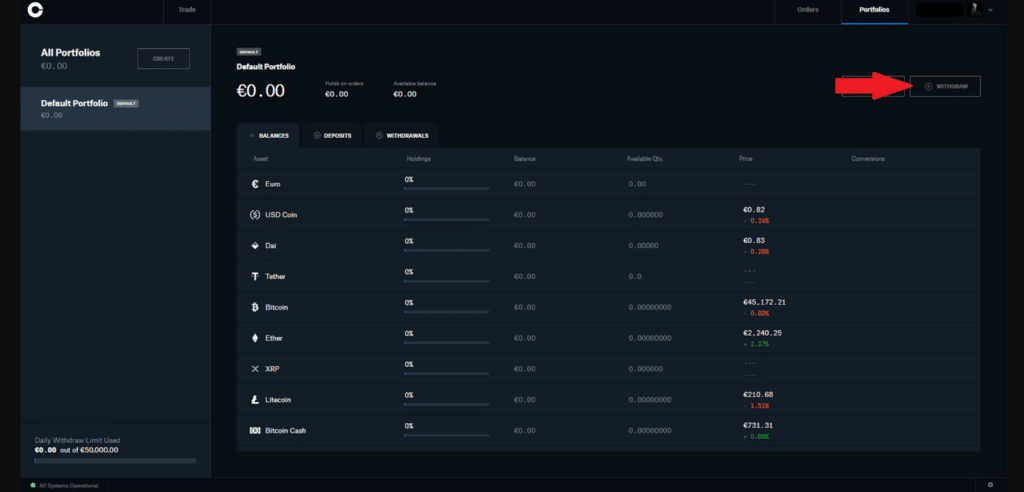Click the Ether price change +2.37%
This screenshot has width=1024, height=492.
[x=756, y=344]
